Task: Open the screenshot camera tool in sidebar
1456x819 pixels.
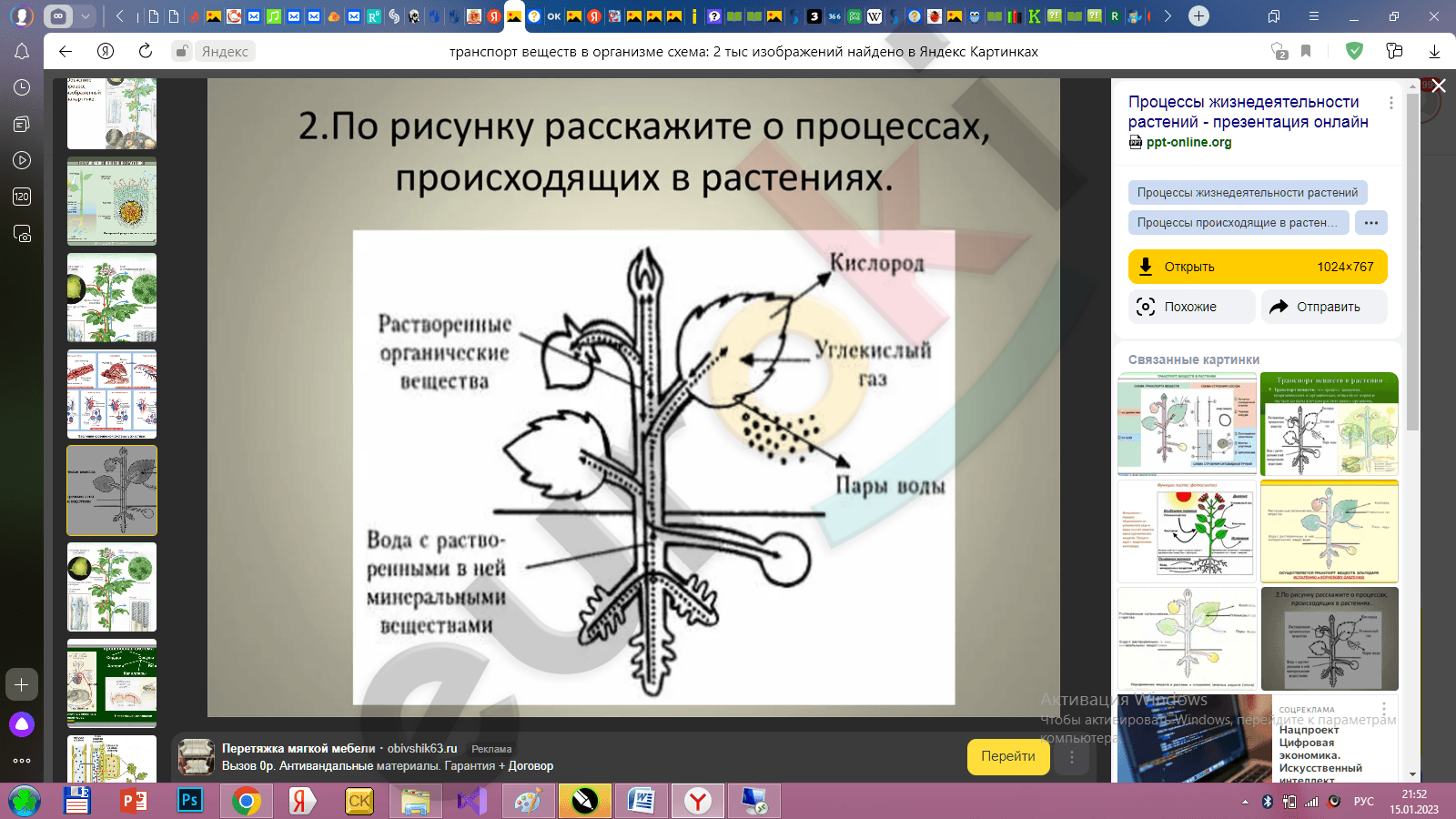Action: [22, 234]
